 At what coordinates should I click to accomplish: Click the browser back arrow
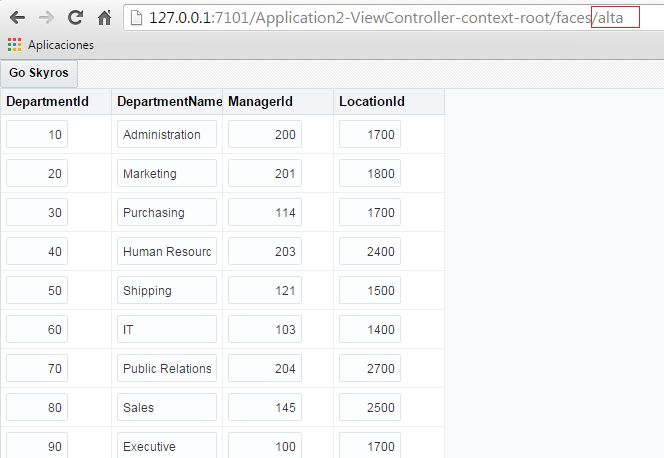pos(17,17)
